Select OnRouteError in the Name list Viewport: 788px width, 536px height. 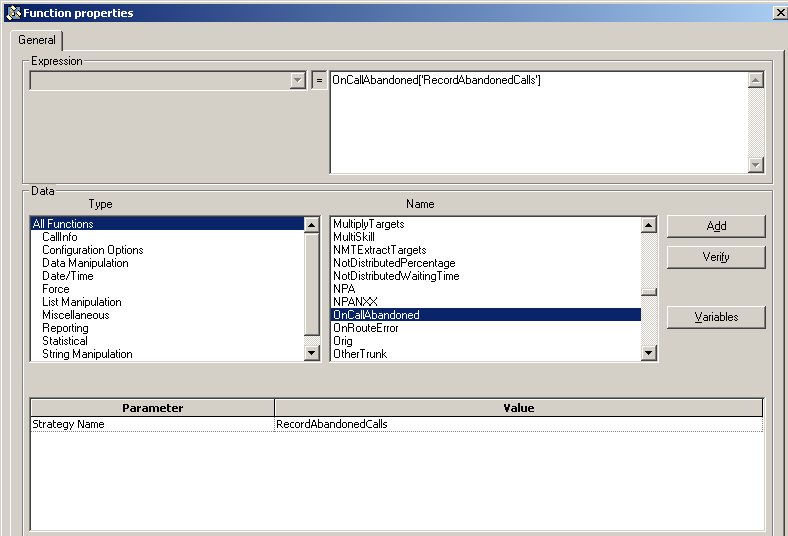(x=365, y=328)
